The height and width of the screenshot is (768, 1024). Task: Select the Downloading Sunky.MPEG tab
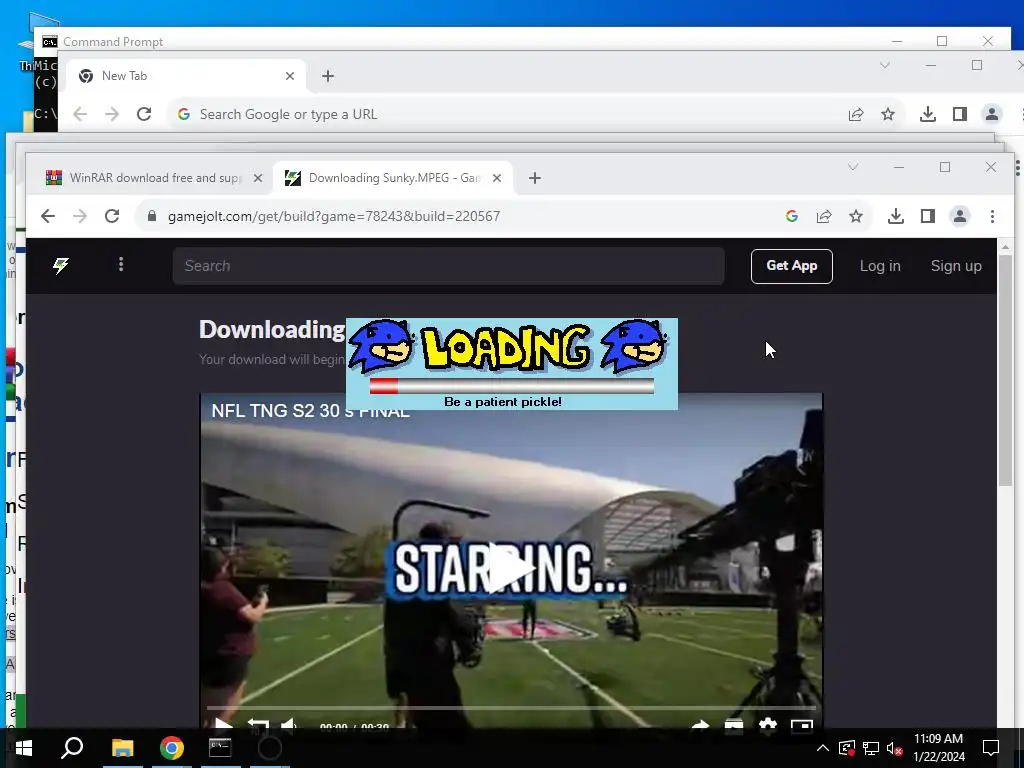point(393,178)
